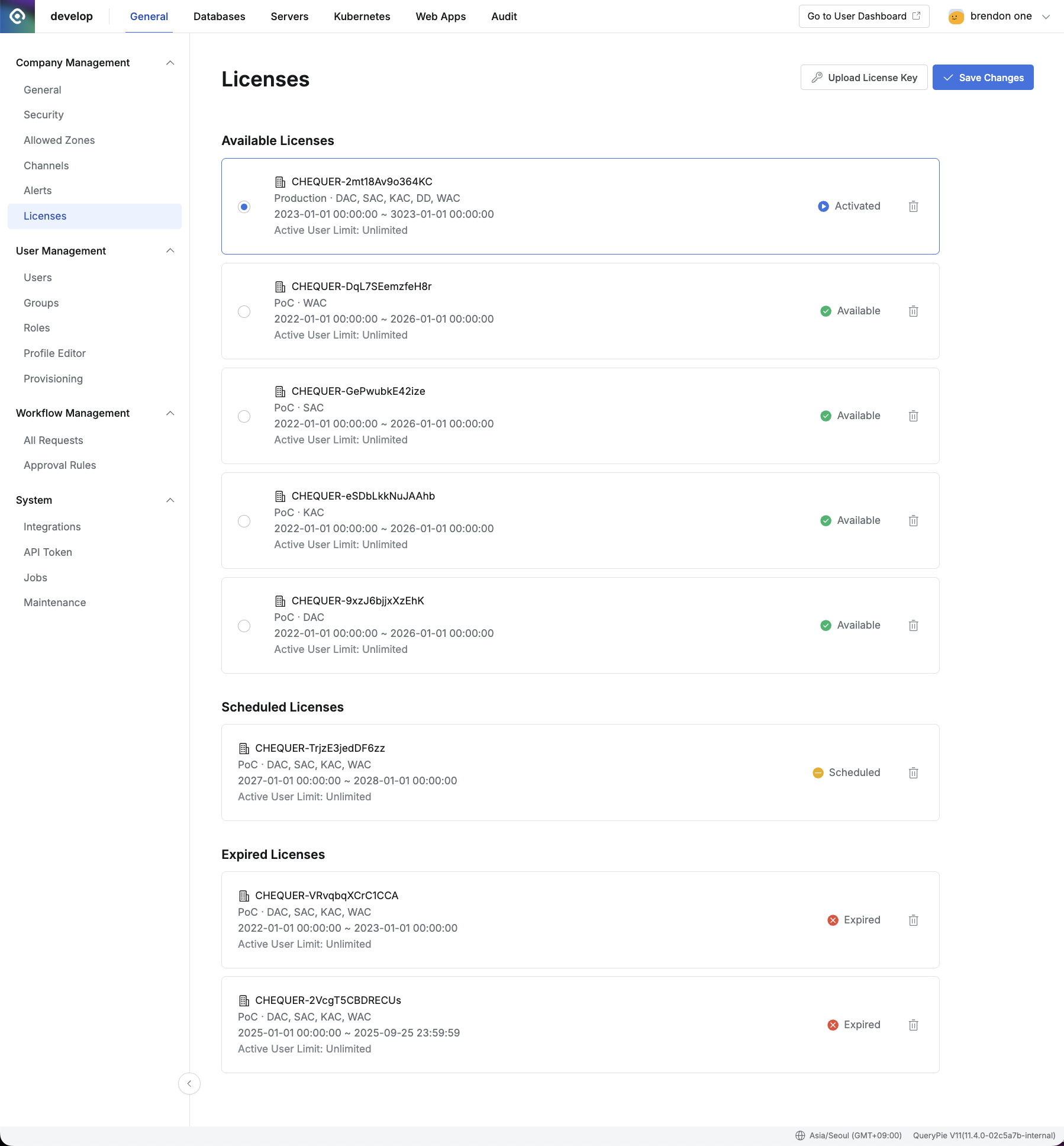This screenshot has height=1146, width=1064.
Task: Collapse the Workflow Management section
Action: tap(170, 413)
